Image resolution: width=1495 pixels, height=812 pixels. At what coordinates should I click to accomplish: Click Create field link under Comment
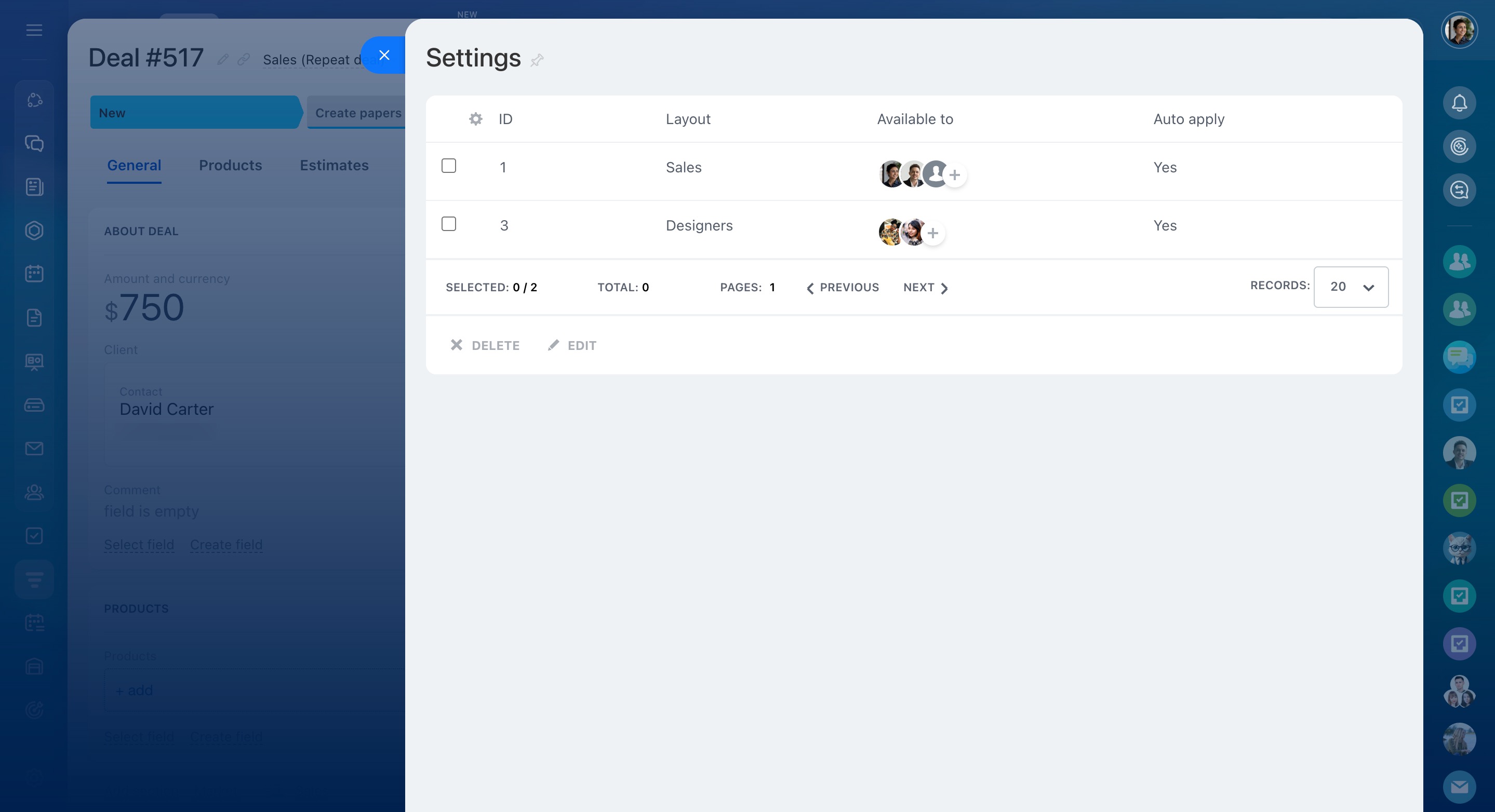(226, 545)
